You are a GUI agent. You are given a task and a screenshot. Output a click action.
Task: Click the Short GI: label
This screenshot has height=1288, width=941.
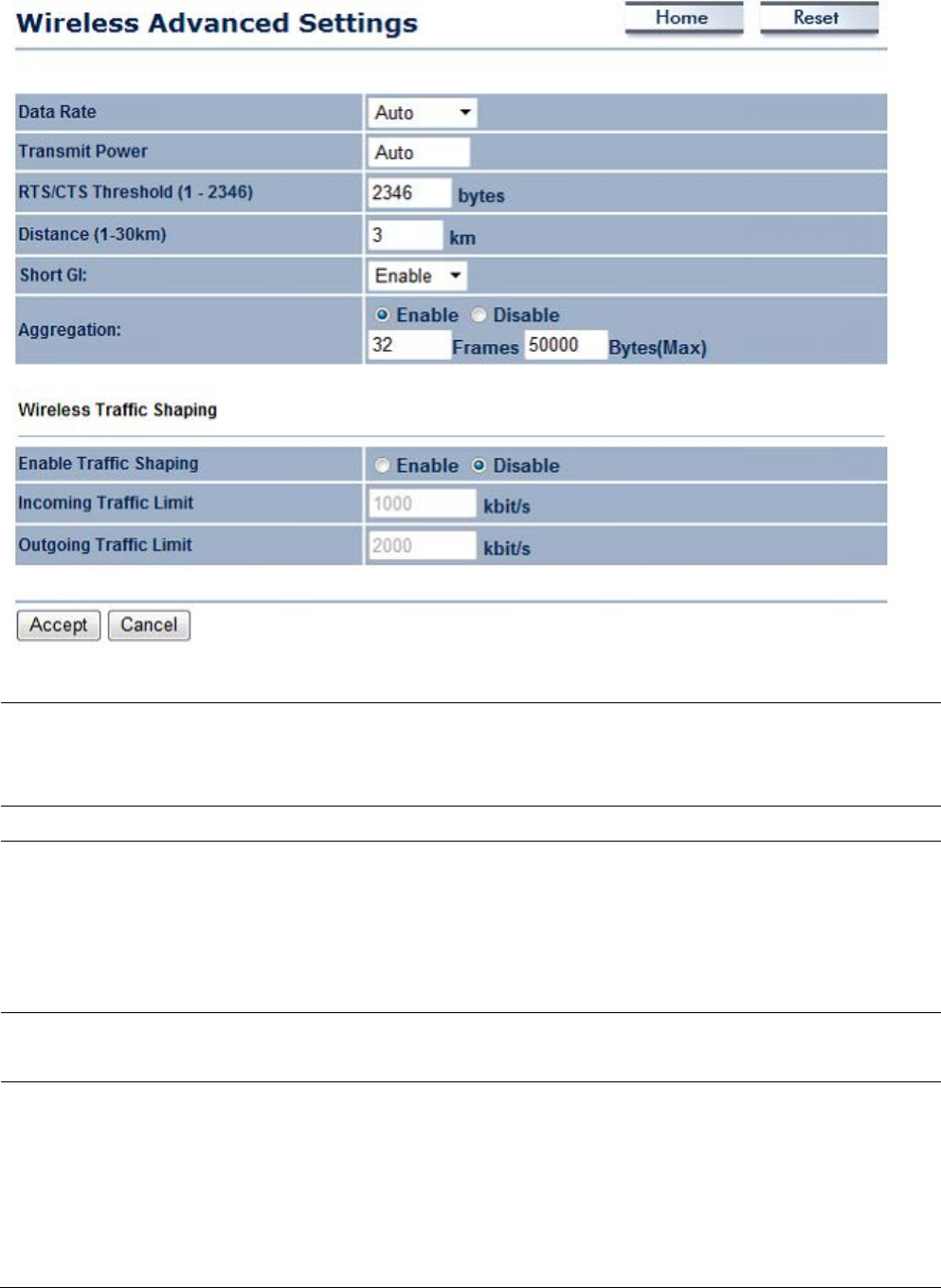[53, 275]
